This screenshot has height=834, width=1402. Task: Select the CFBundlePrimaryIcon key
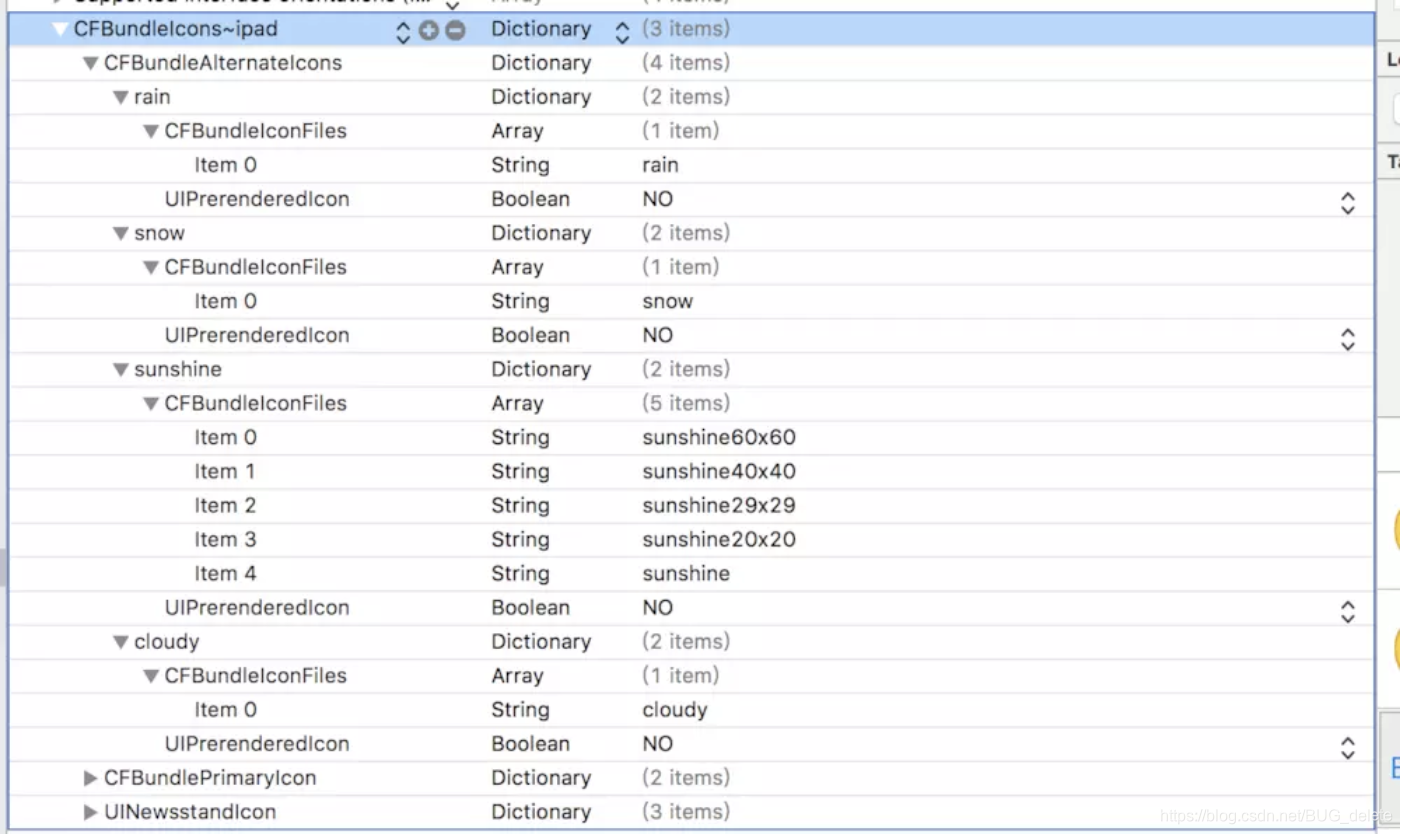pos(210,778)
